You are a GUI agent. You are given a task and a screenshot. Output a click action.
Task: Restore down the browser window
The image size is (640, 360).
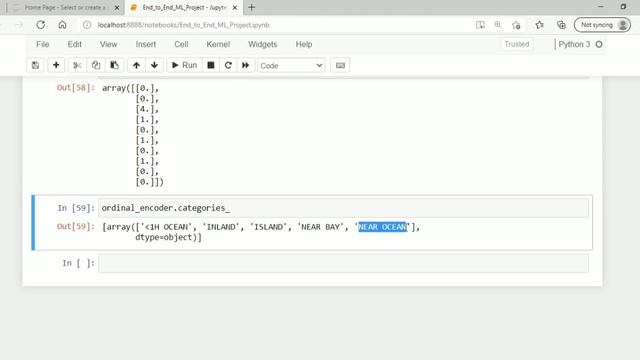pyautogui.click(x=623, y=7)
